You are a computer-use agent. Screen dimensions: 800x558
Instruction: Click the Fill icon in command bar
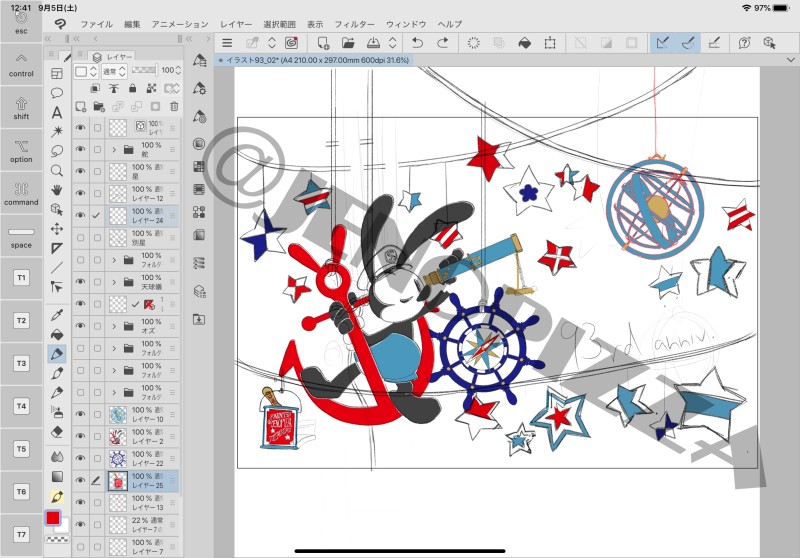[x=524, y=43]
